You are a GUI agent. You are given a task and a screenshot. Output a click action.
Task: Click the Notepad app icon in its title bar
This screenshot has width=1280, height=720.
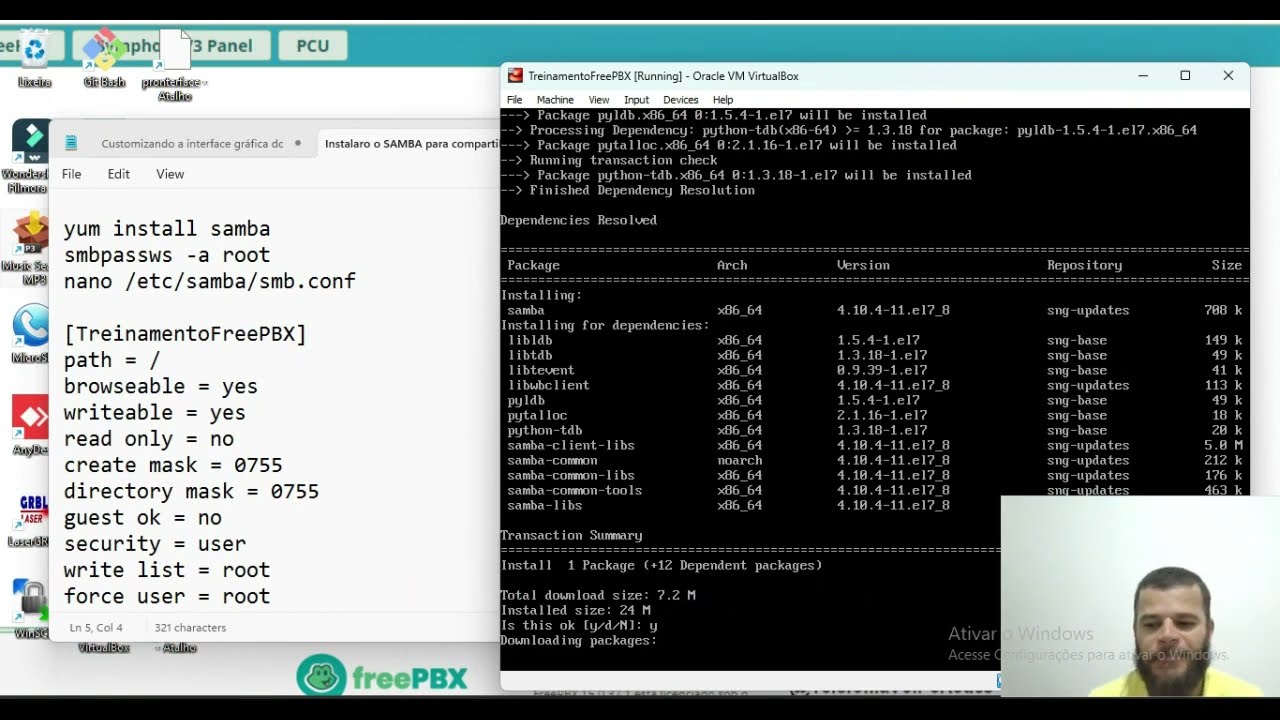71,143
